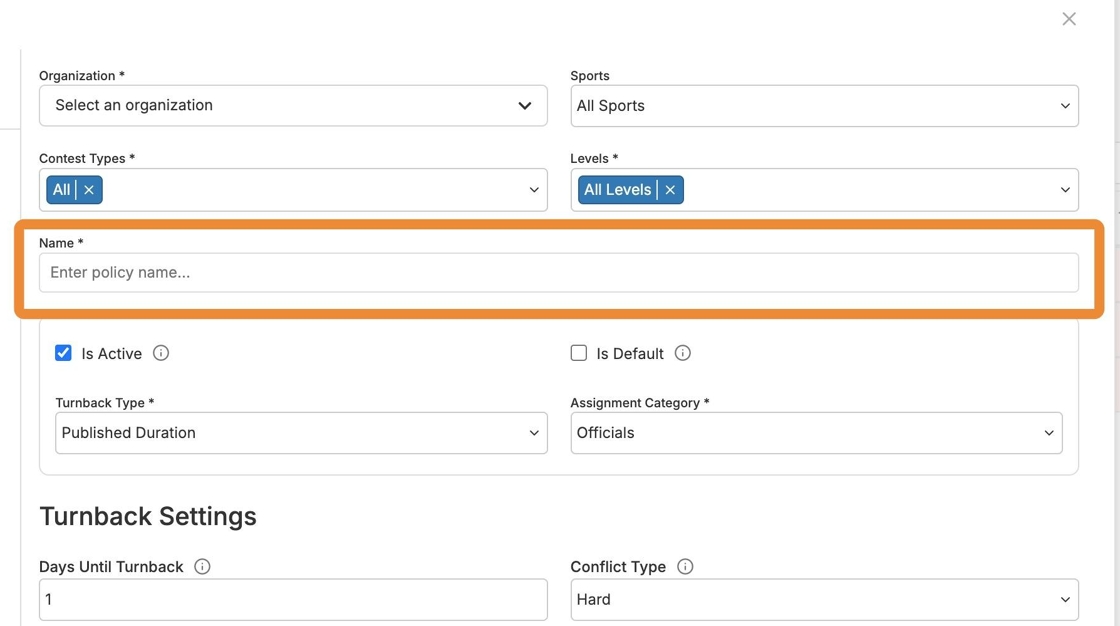1120x626 pixels.
Task: Open the Organization dropdown
Action: 293,106
